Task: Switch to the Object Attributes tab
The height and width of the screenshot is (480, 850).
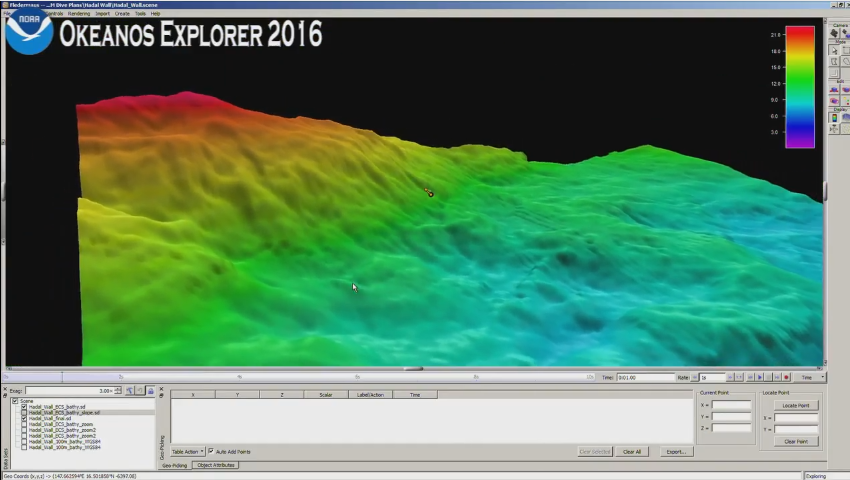Action: [x=216, y=465]
